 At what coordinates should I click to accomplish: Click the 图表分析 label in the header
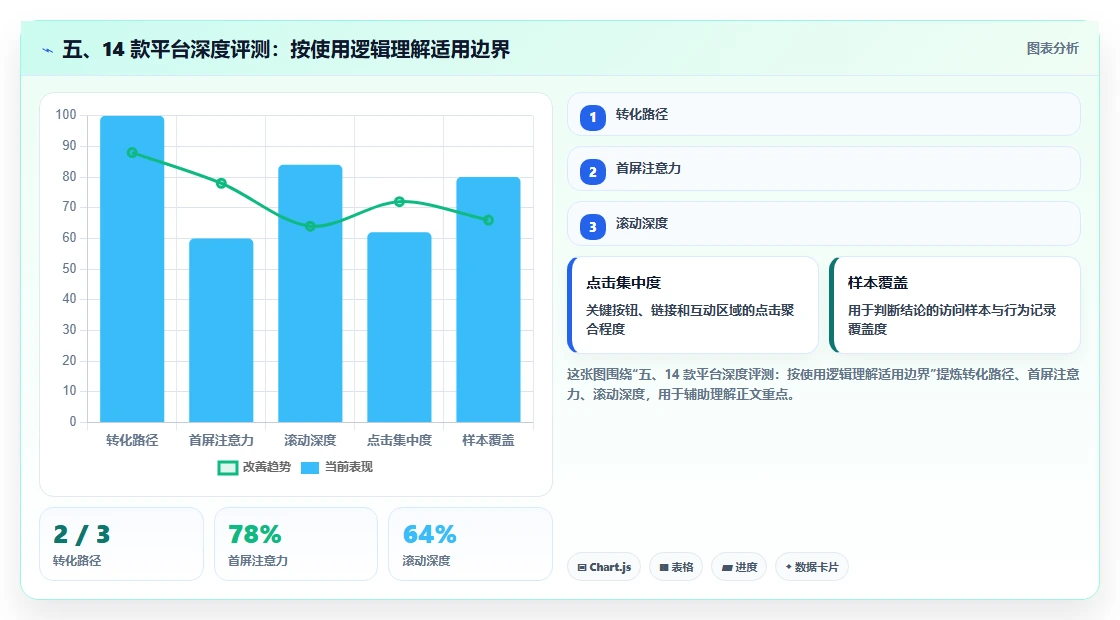(1052, 49)
